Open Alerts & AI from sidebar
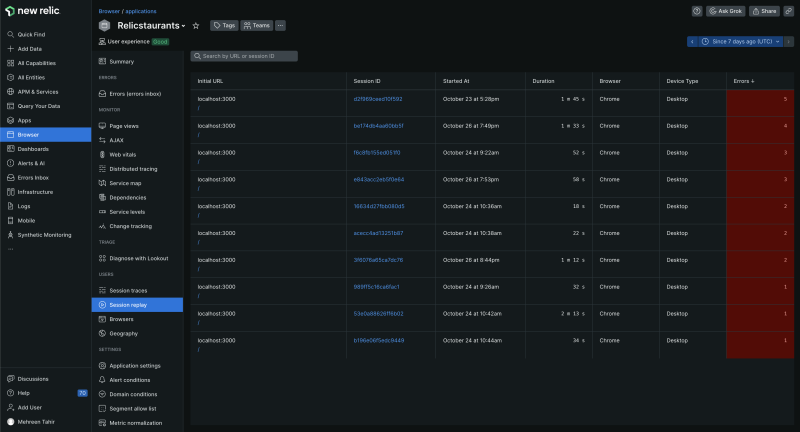This screenshot has height=432, width=800. 31,162
